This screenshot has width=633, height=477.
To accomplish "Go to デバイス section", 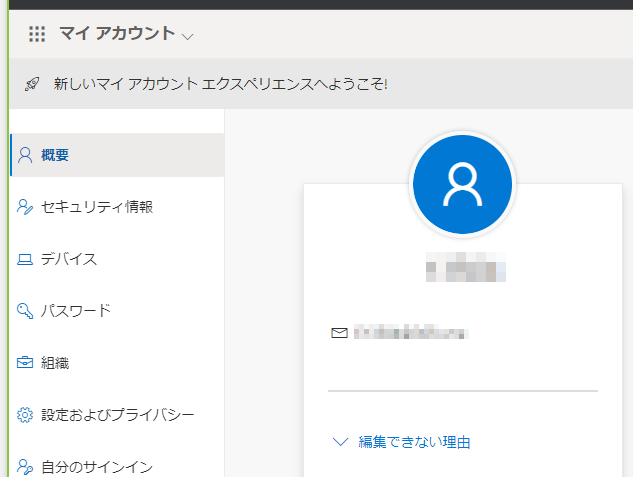I will click(x=69, y=260).
